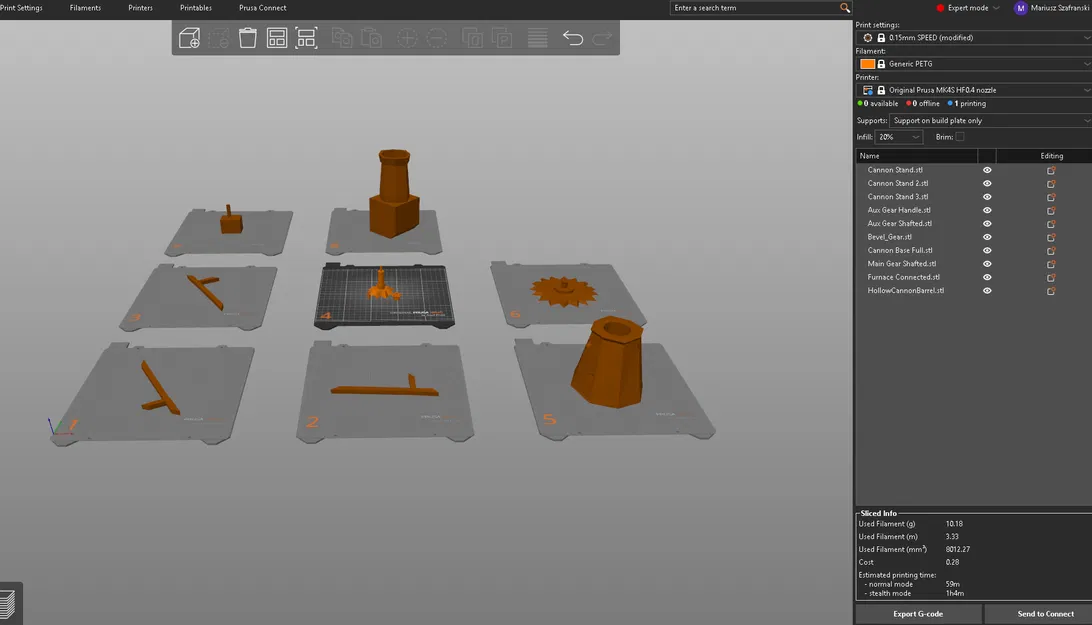Open the Generic PETG filament dropdown

974,63
